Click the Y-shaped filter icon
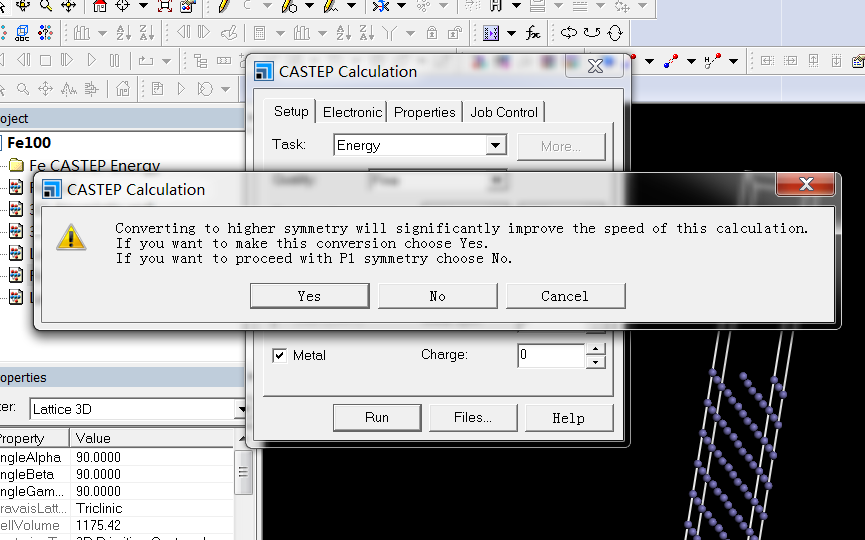Image resolution: width=865 pixels, height=540 pixels. [389, 33]
